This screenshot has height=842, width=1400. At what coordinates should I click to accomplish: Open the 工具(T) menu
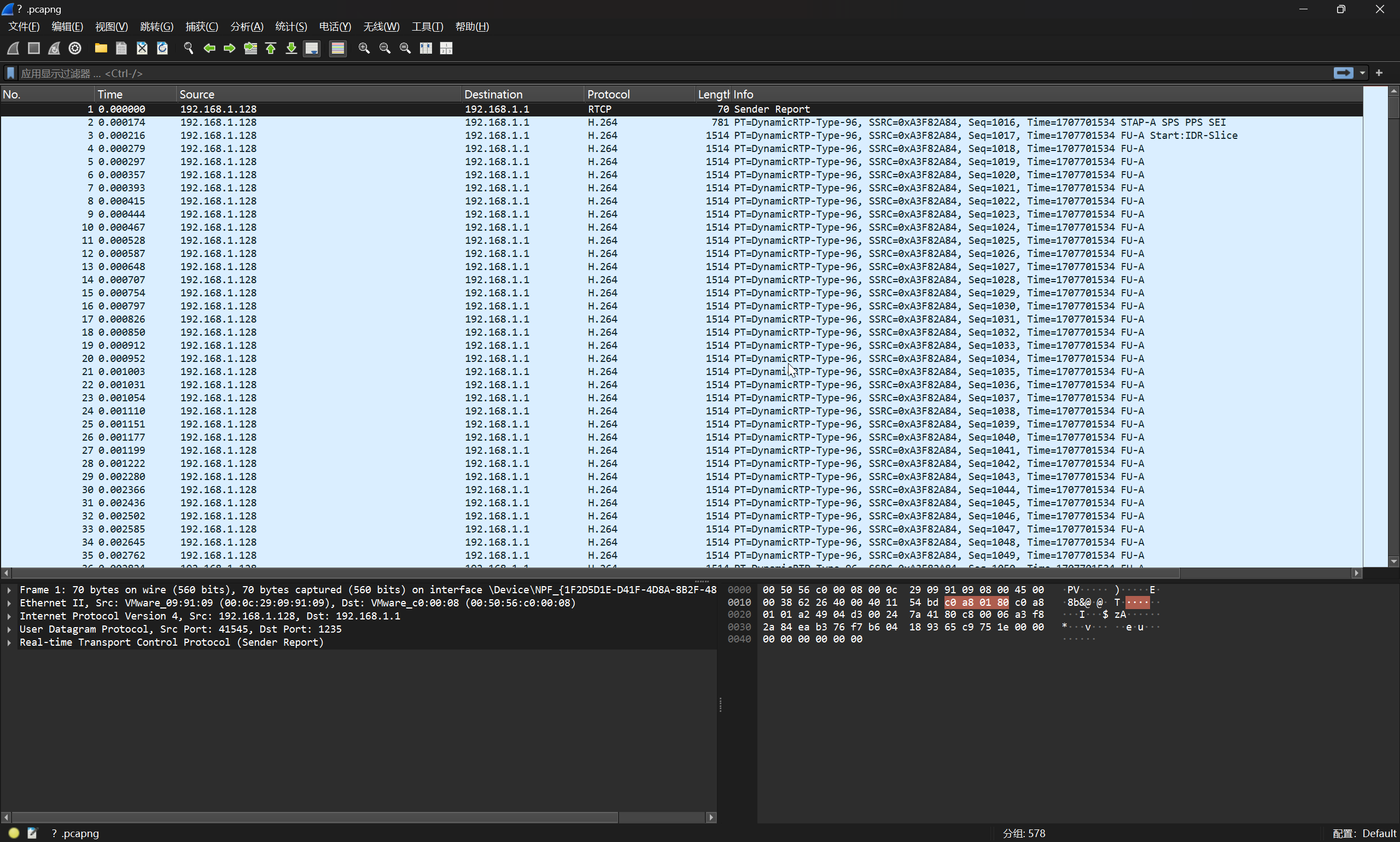[x=427, y=27]
